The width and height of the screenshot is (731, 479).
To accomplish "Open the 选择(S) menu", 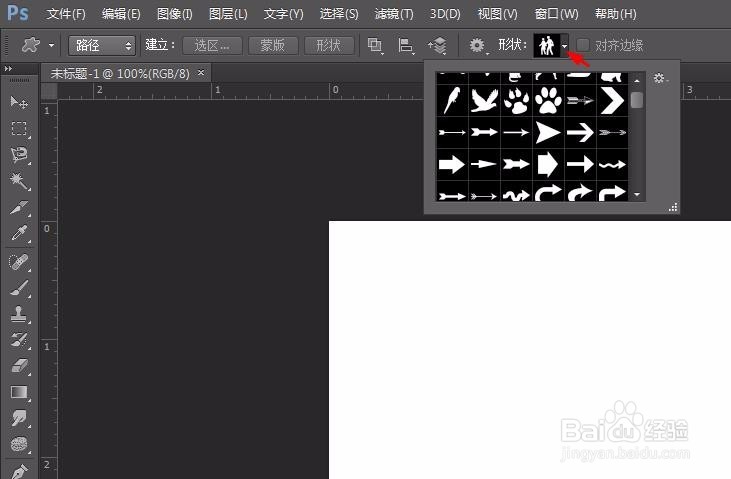I will tap(339, 14).
